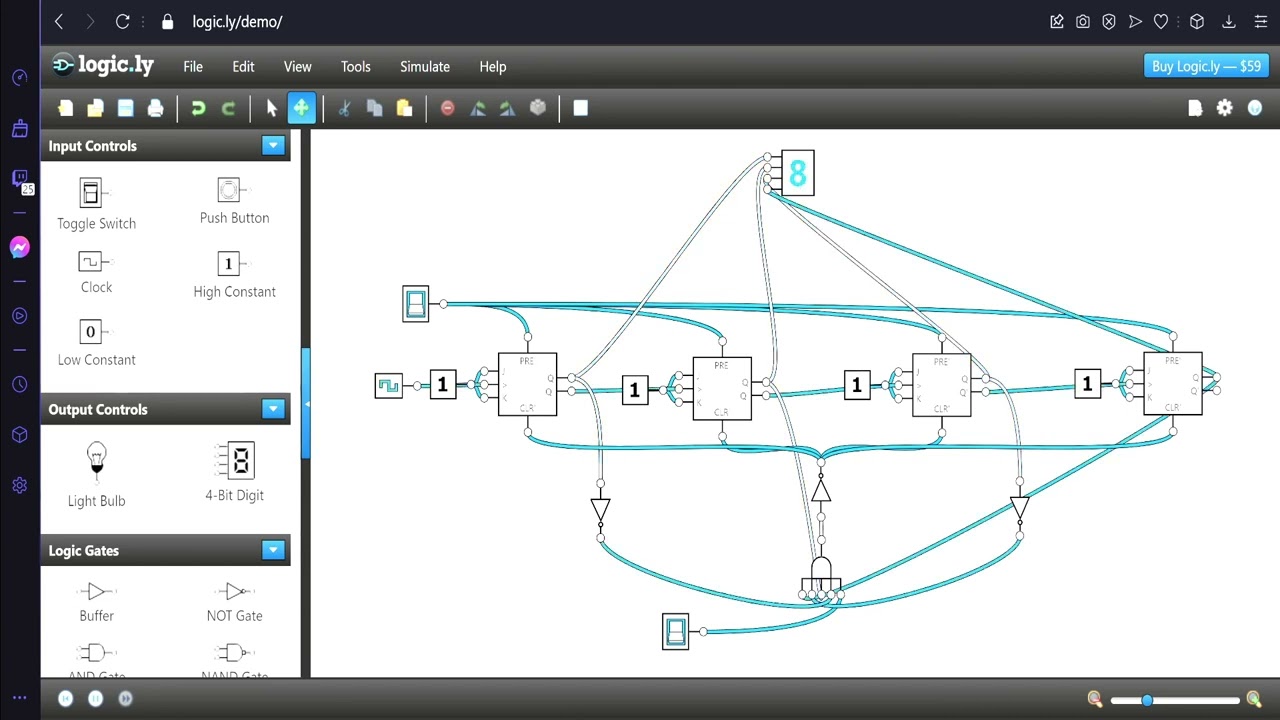
Task: Click the integrated circuit cube icon
Action: pos(538,108)
